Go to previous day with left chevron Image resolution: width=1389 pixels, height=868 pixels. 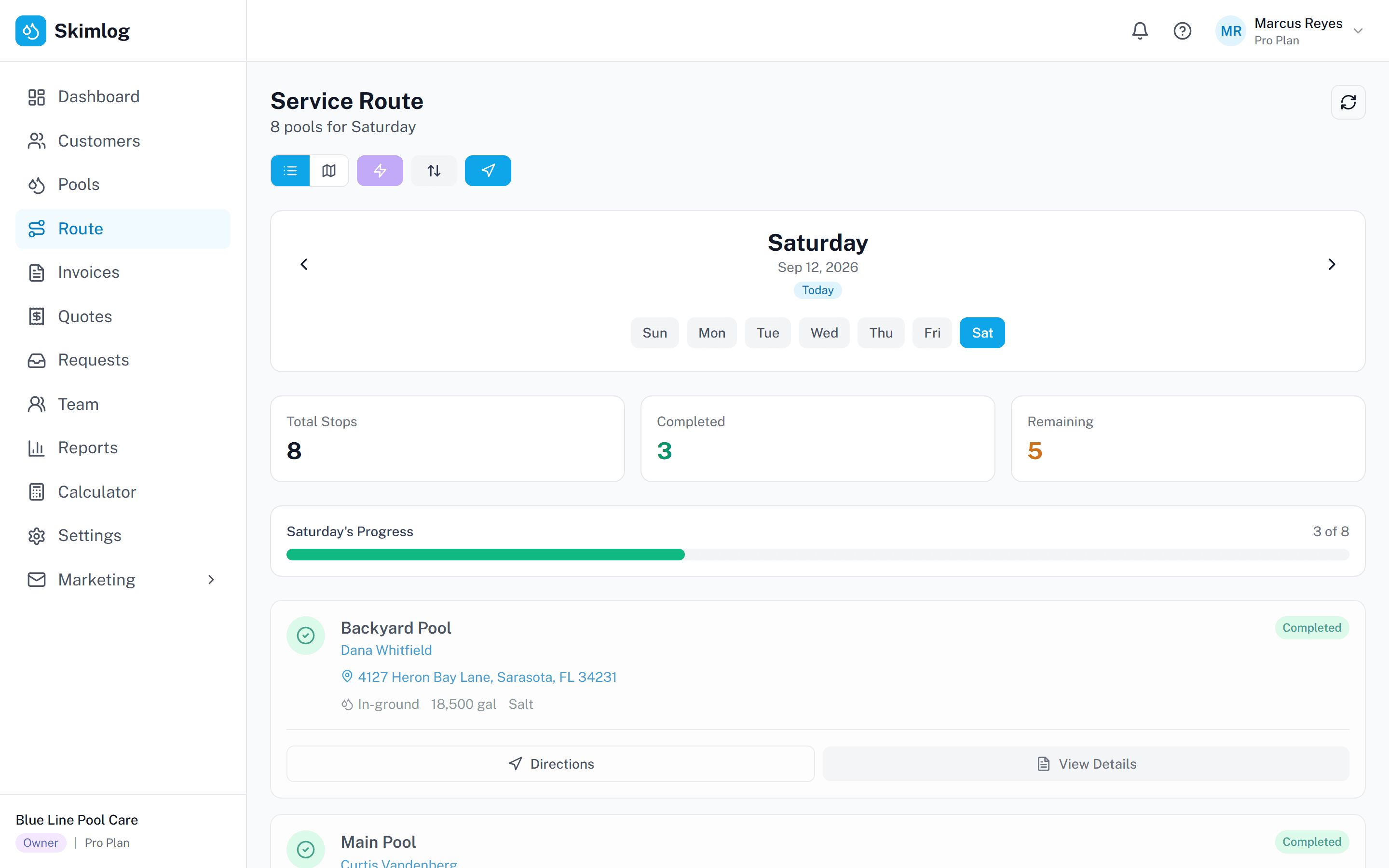(304, 264)
